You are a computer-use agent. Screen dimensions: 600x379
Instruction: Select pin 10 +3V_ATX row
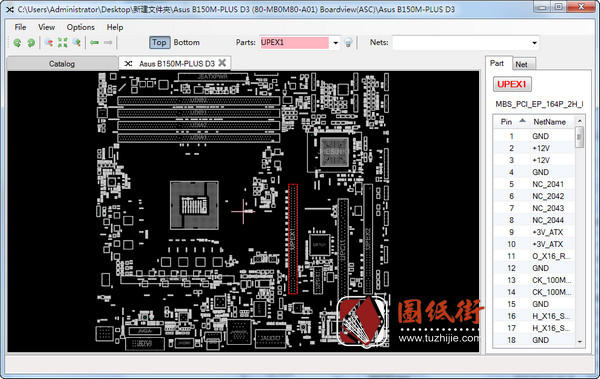coord(534,244)
